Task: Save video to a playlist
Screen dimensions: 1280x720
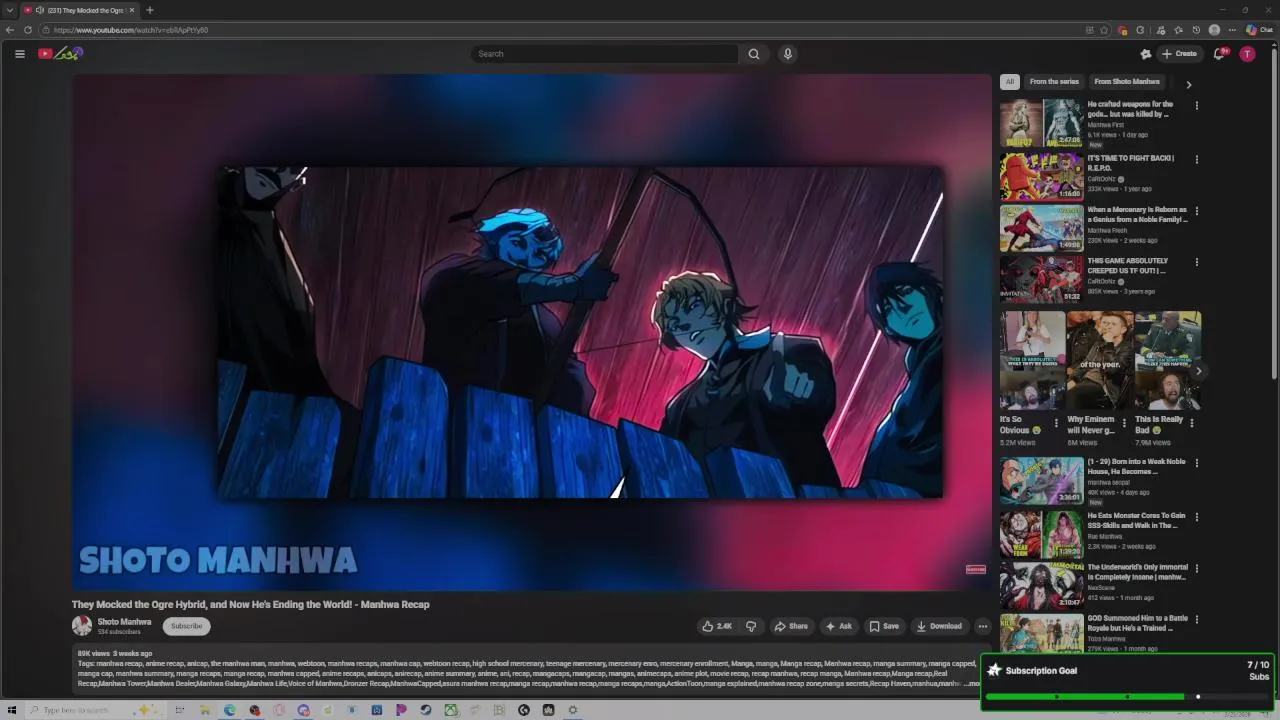Action: click(884, 626)
